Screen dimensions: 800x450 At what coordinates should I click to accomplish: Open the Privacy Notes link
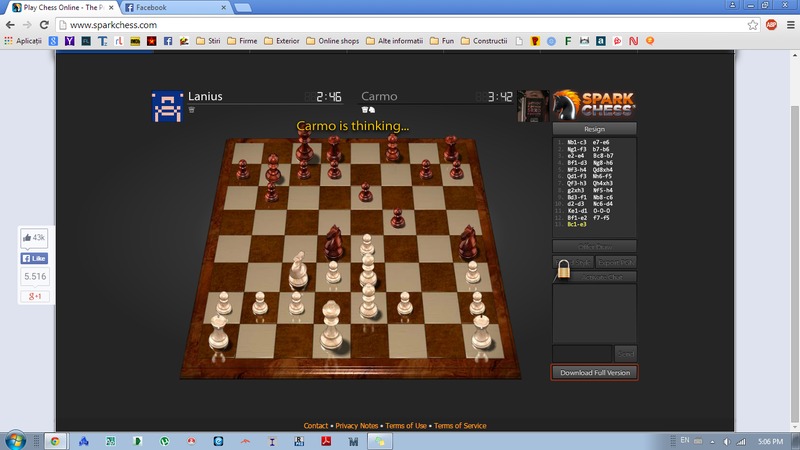tap(356, 426)
